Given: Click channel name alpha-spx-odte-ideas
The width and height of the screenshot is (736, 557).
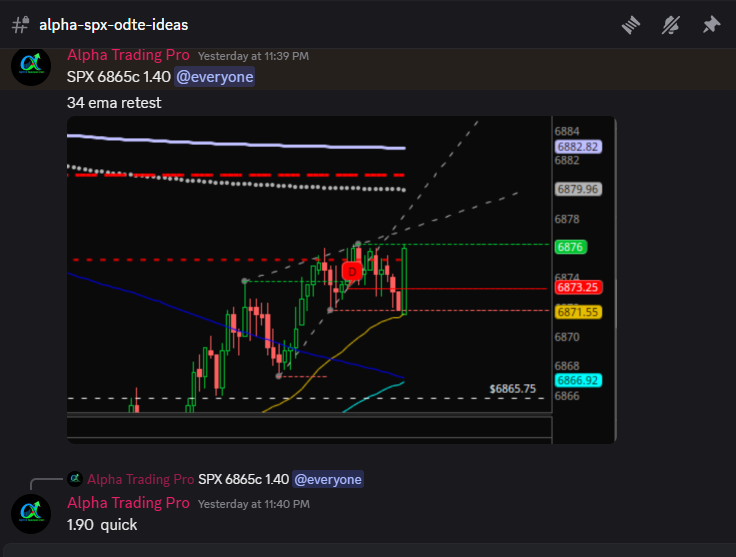Looking at the screenshot, I should (x=114, y=25).
